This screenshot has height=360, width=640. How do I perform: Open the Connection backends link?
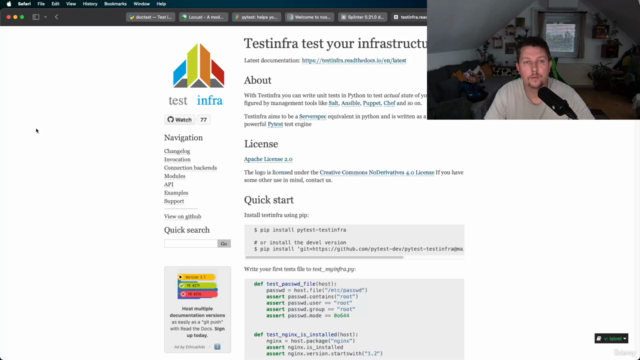pos(190,168)
